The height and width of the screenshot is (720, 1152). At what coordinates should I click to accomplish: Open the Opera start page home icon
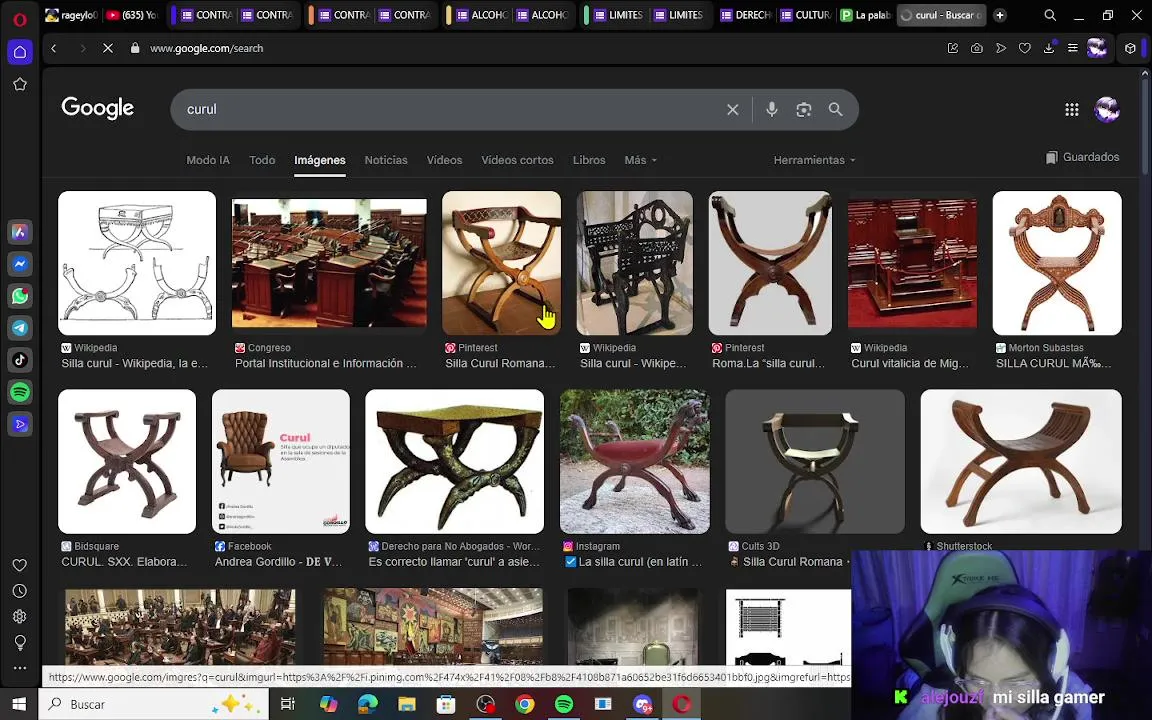click(x=20, y=52)
